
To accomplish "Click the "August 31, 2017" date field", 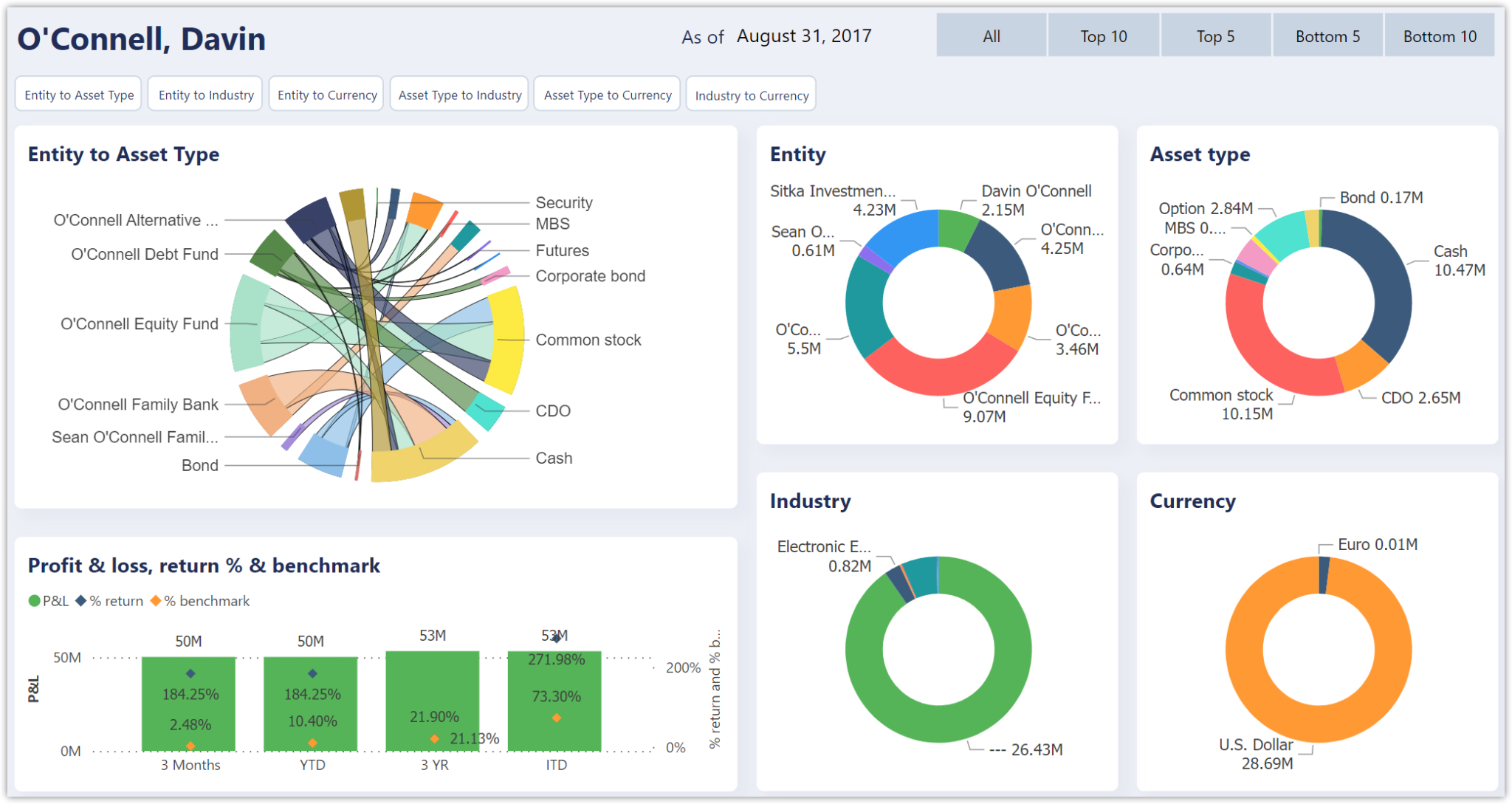I will tap(803, 35).
